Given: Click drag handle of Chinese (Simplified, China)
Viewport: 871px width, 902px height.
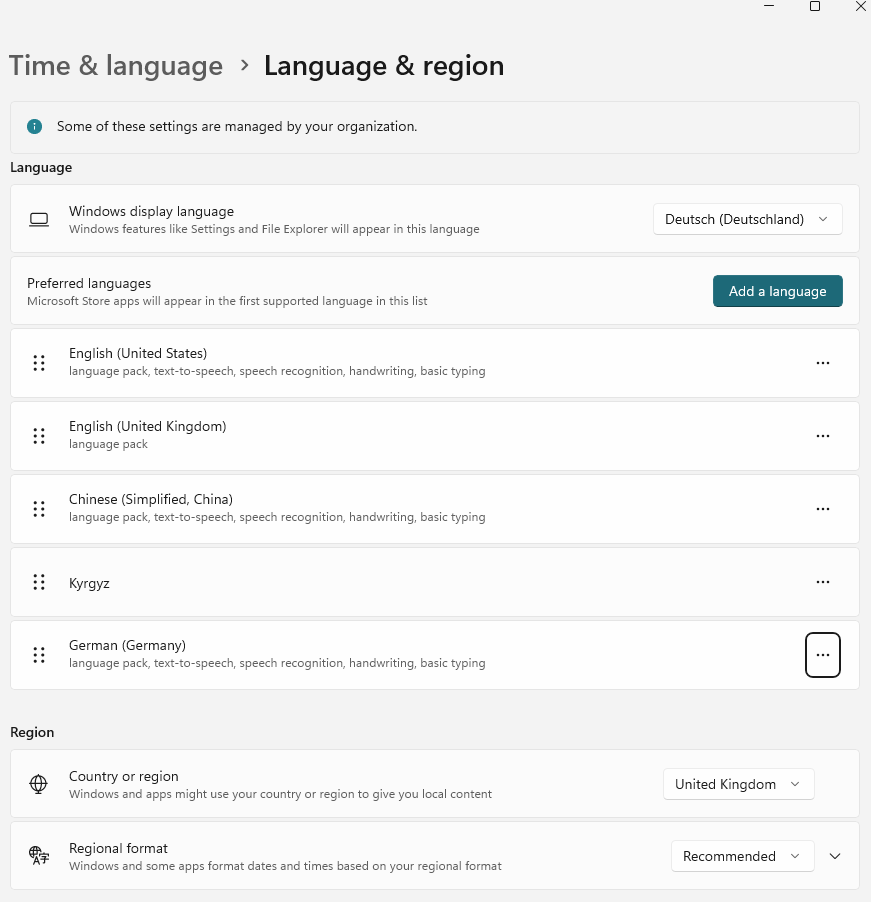Looking at the screenshot, I should click(39, 509).
